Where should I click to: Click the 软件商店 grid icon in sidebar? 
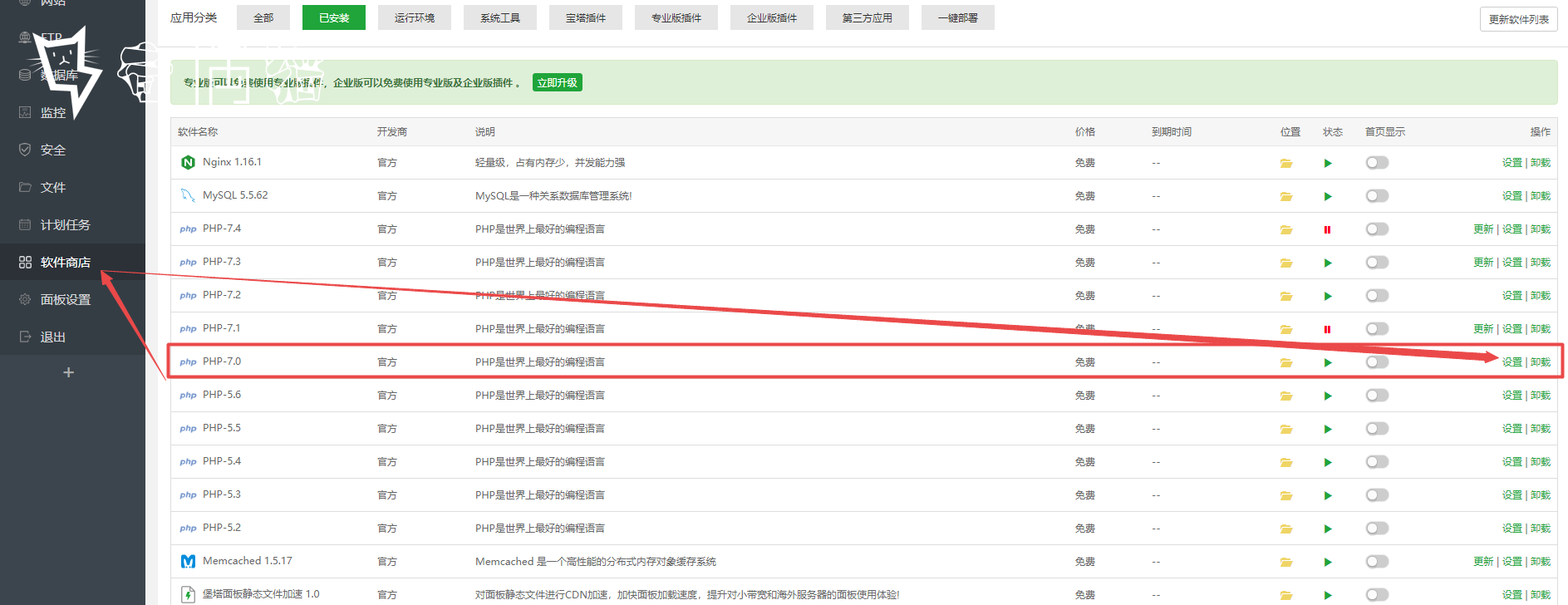pyautogui.click(x=25, y=262)
